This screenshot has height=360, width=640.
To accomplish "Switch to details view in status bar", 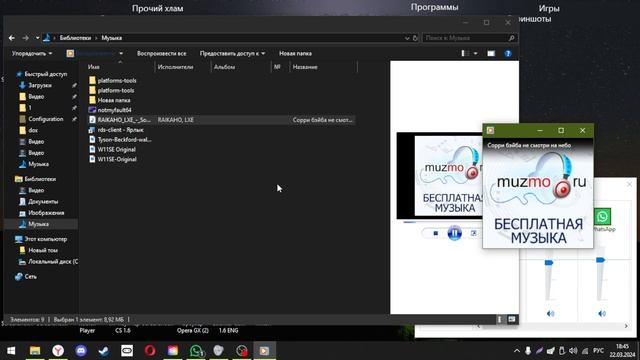I will click(x=499, y=320).
